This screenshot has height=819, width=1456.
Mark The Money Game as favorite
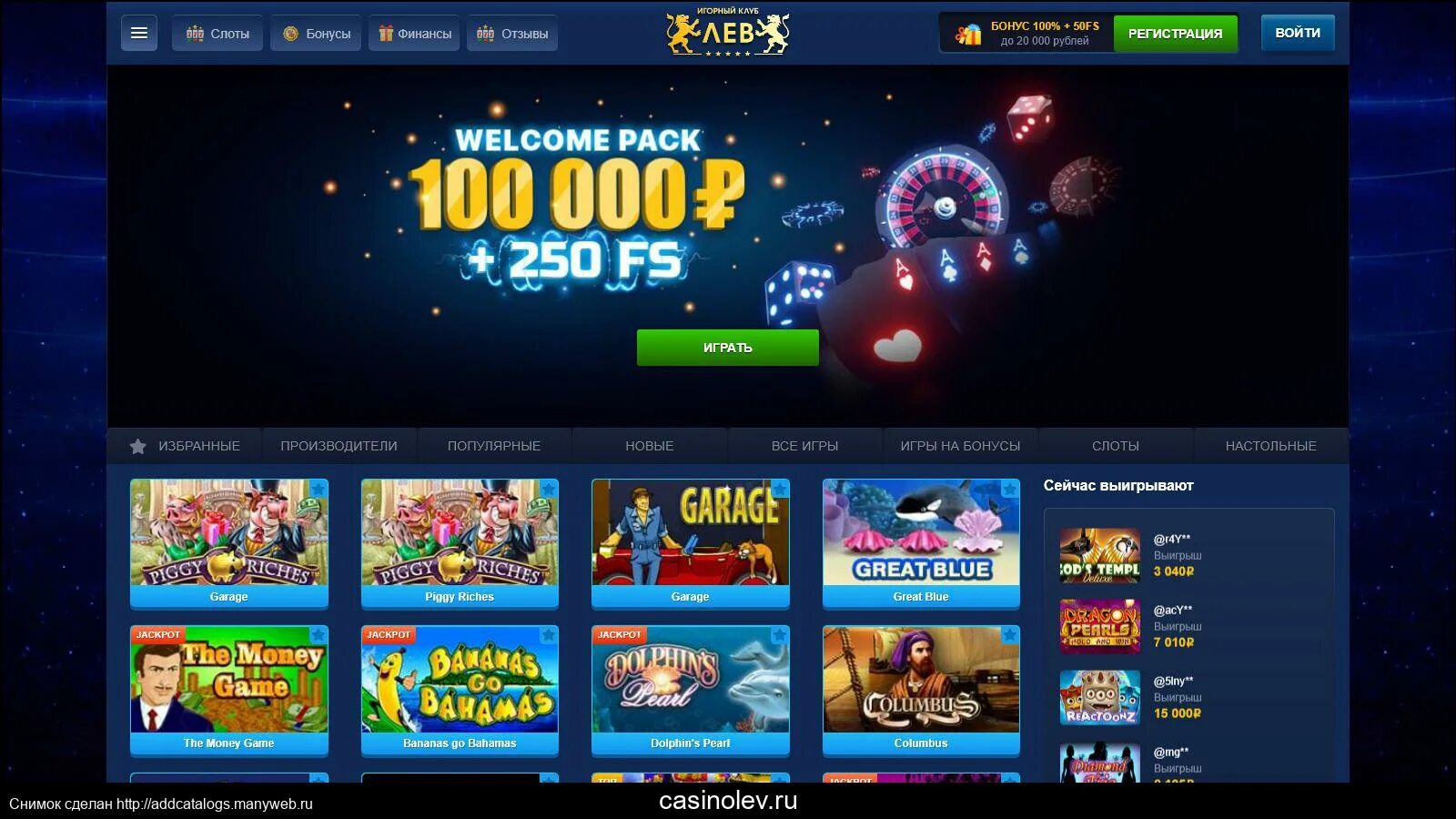coord(318,635)
